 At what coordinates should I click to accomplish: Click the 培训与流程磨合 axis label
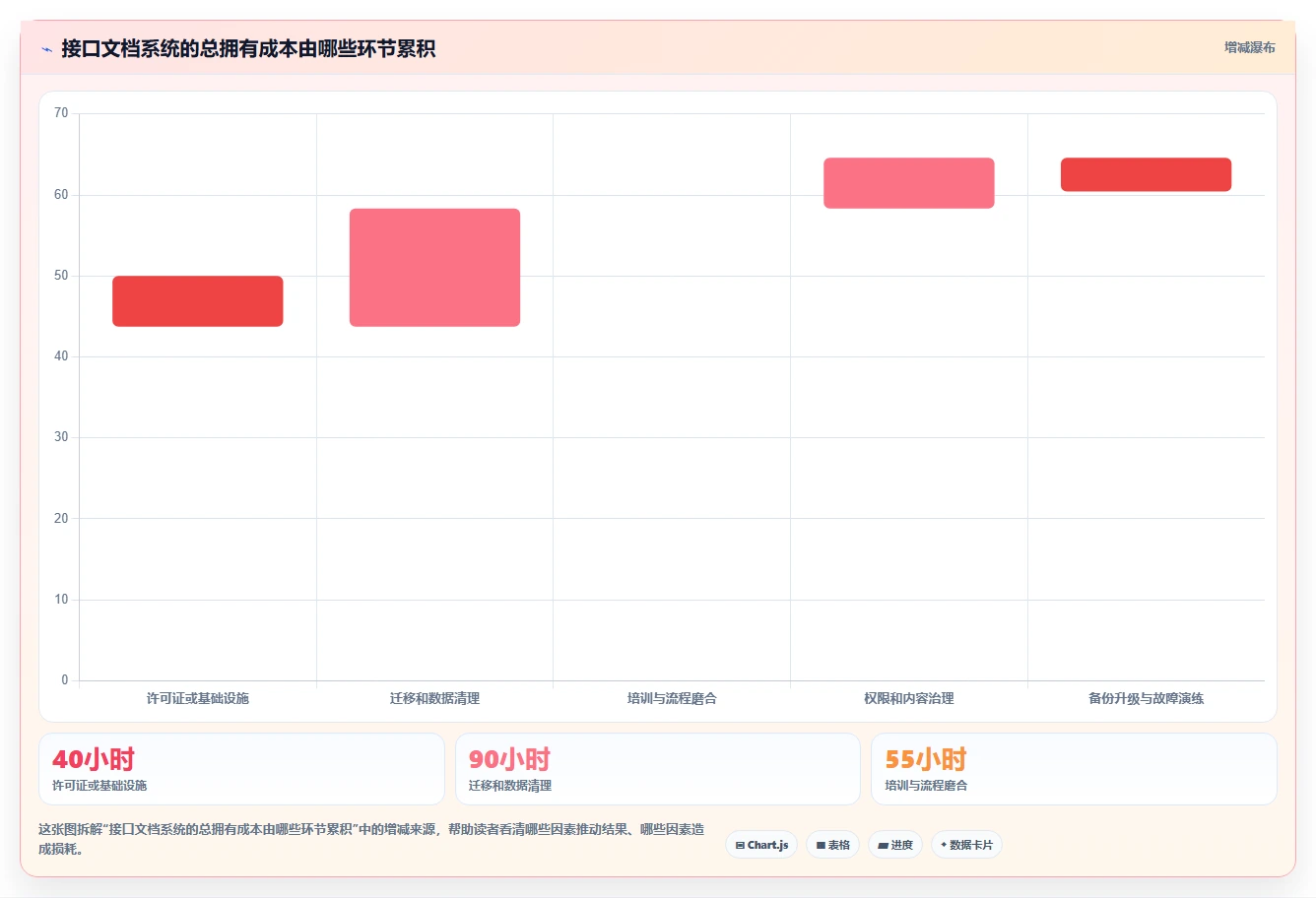[672, 698]
